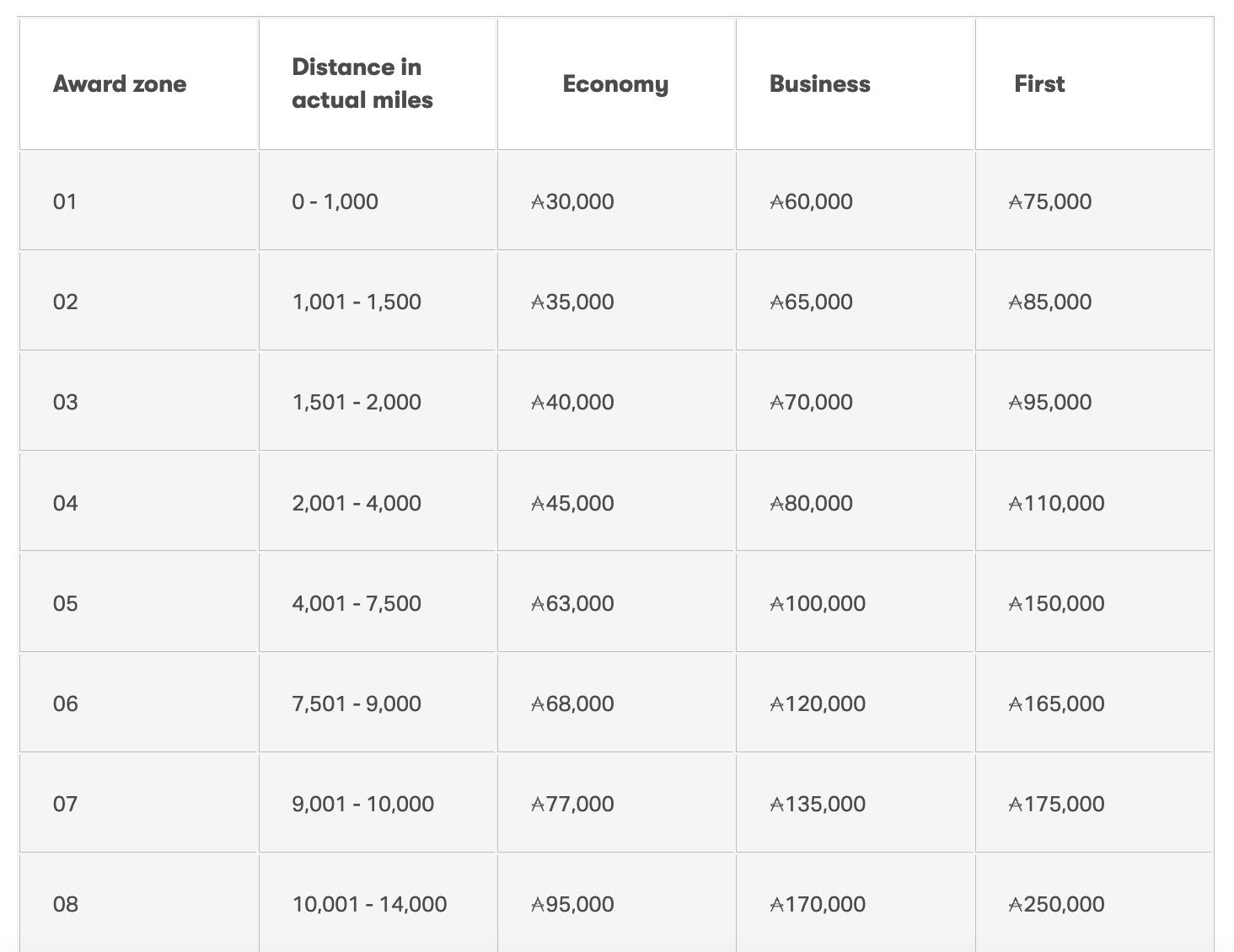Click the Economy column header

(615, 84)
